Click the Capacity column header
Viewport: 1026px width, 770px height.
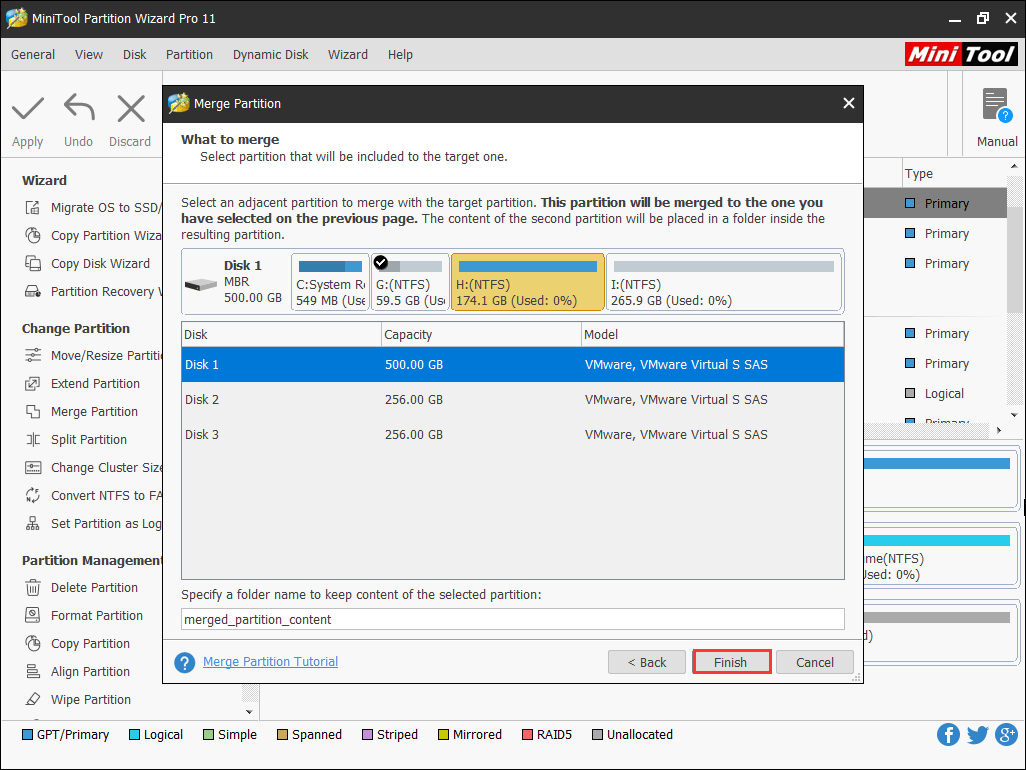click(x=482, y=334)
